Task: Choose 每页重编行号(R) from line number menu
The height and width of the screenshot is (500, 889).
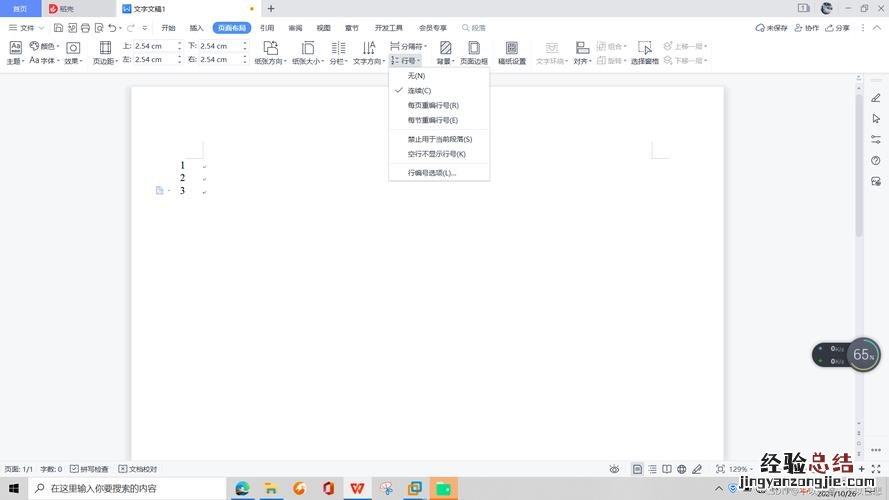Action: tap(433, 105)
